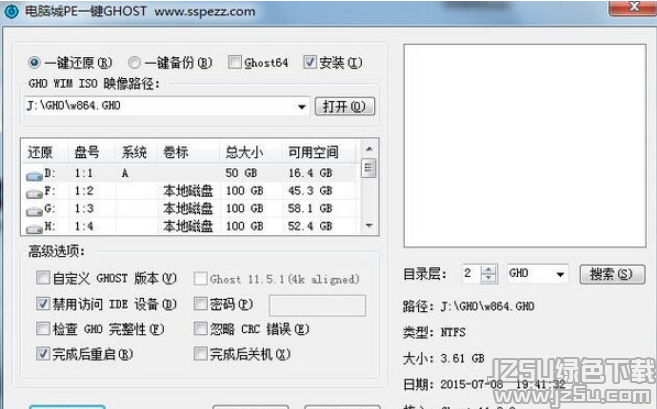
Task: Check 完成后关机(X) checkbox
Action: [201, 354]
